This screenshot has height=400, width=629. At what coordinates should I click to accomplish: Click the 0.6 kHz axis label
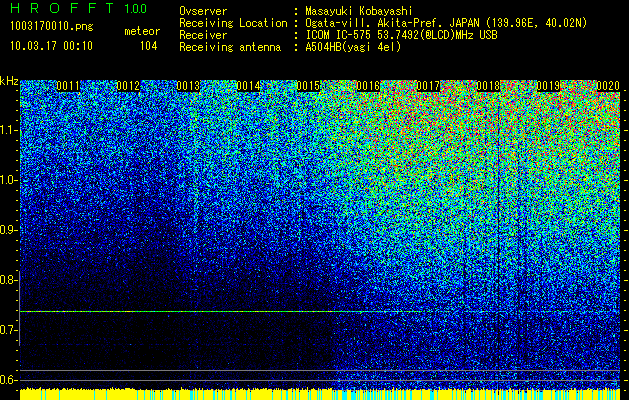(x=8, y=380)
